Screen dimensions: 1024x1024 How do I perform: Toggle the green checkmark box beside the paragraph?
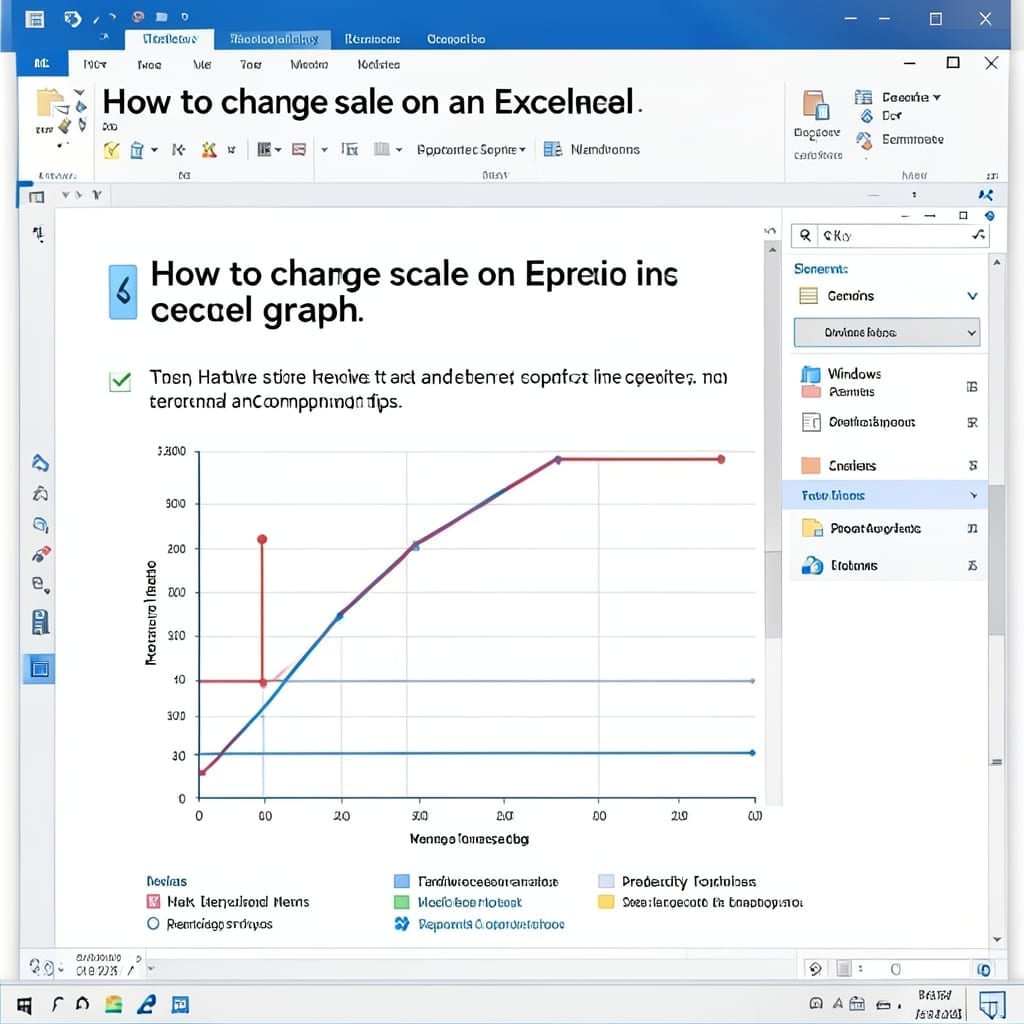120,381
